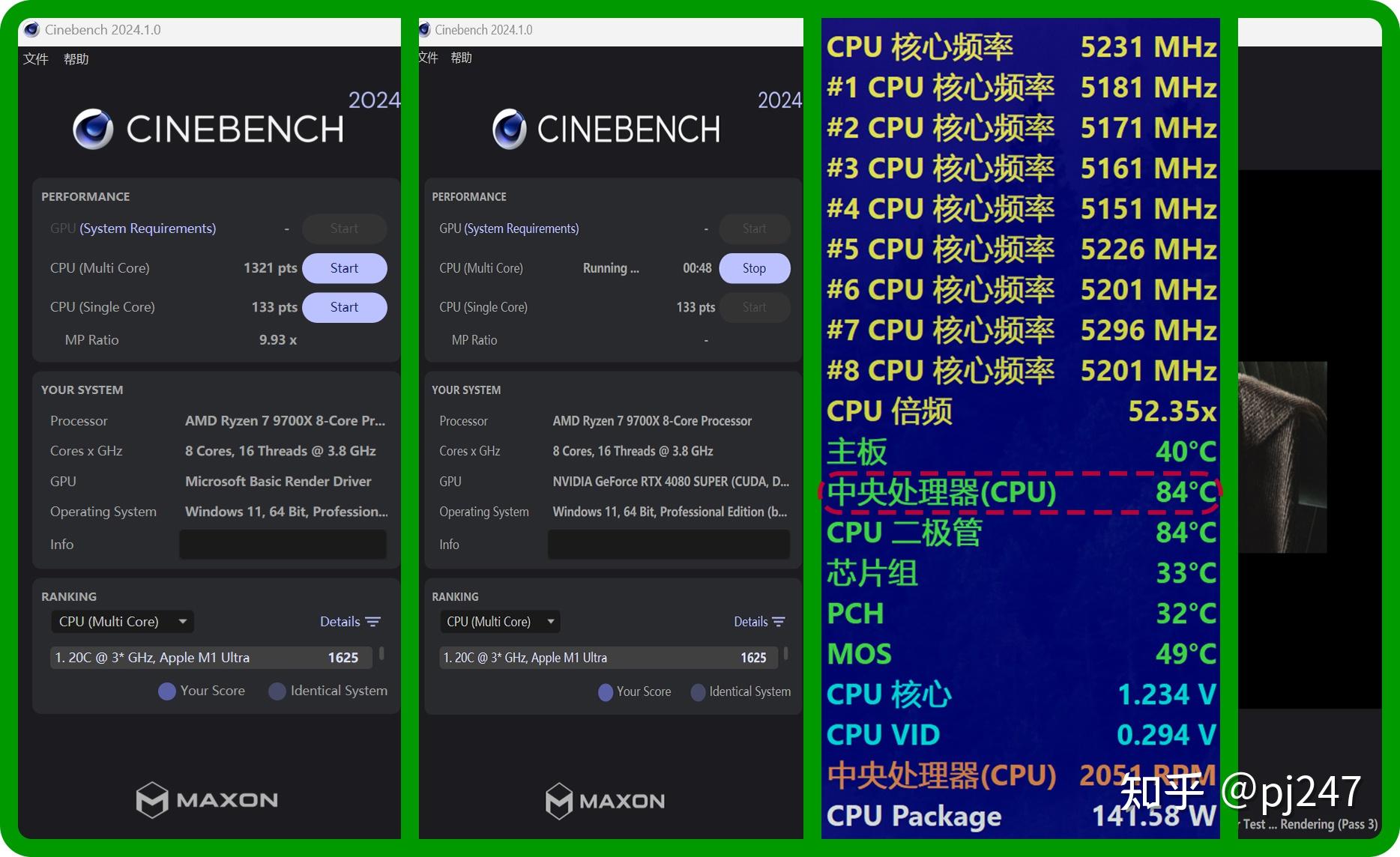Click Info input field in left window
Screen dimensions: 1400x857
(283, 545)
